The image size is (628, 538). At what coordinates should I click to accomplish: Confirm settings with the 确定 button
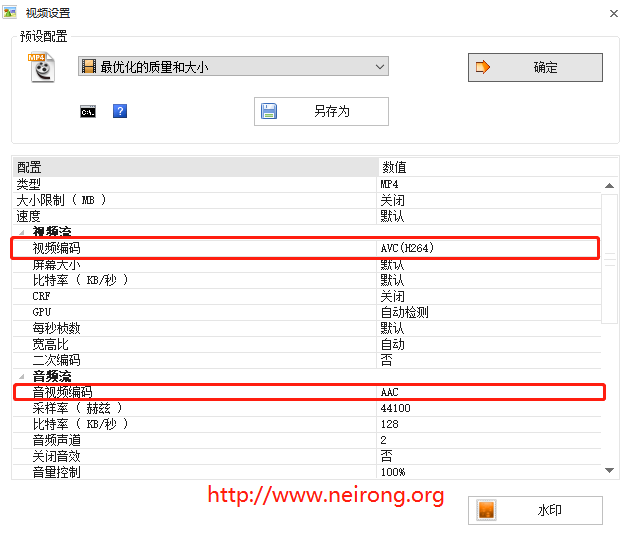[x=535, y=67]
